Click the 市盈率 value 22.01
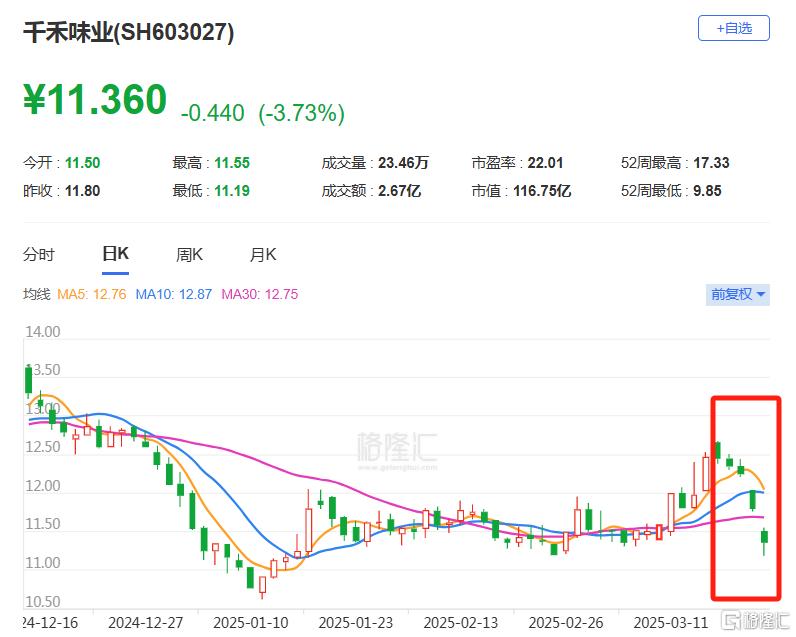 click(x=545, y=163)
